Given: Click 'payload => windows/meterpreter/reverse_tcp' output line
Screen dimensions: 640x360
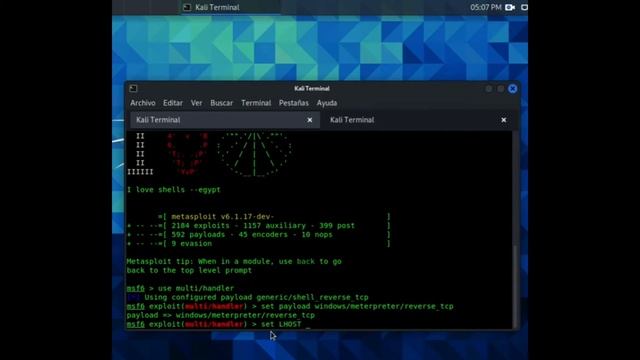Looking at the screenshot, I should 220,315.
